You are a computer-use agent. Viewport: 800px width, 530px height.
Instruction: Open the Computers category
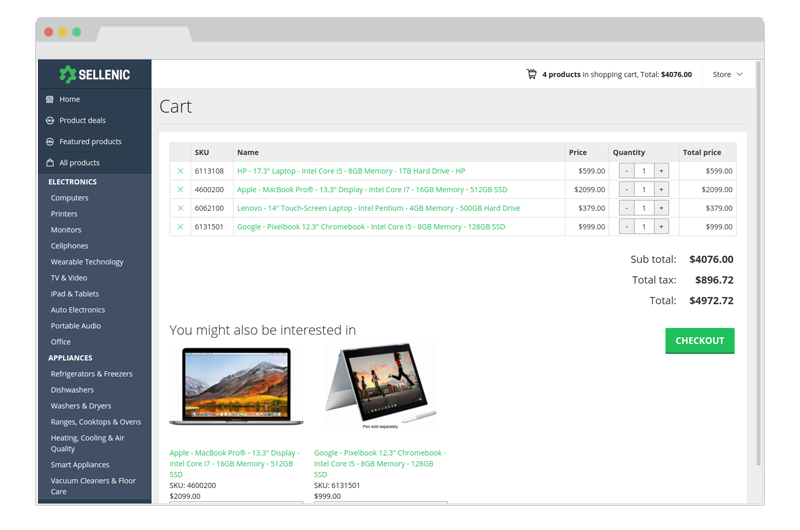click(69, 198)
